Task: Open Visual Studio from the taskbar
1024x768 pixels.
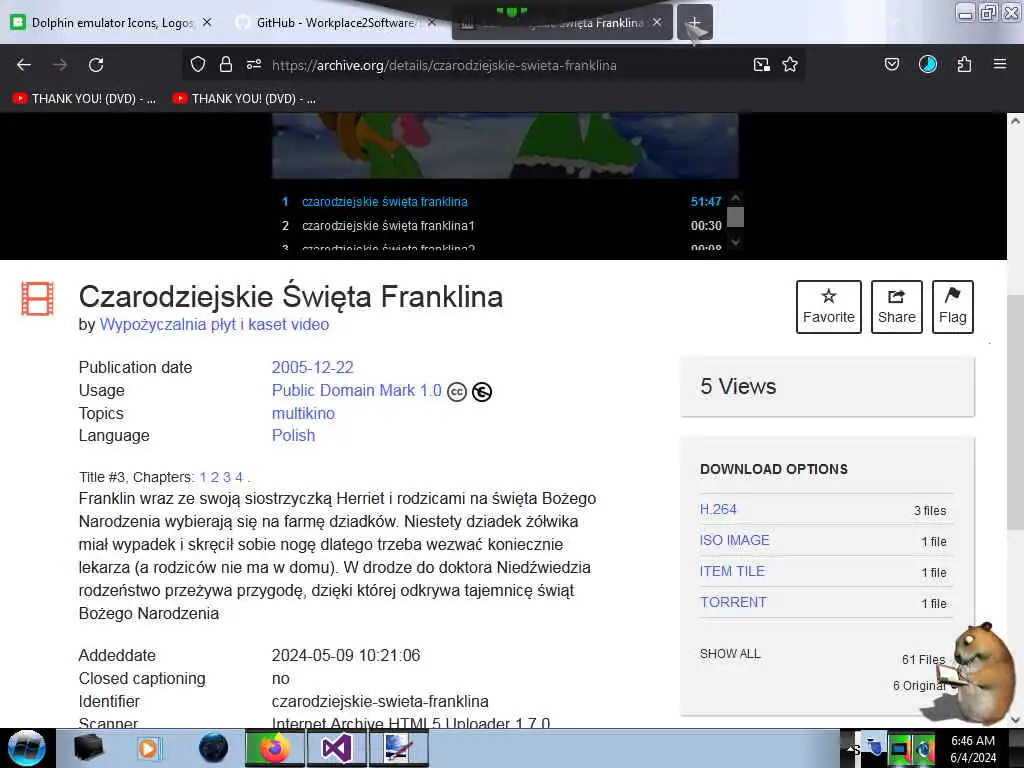Action: (x=337, y=748)
